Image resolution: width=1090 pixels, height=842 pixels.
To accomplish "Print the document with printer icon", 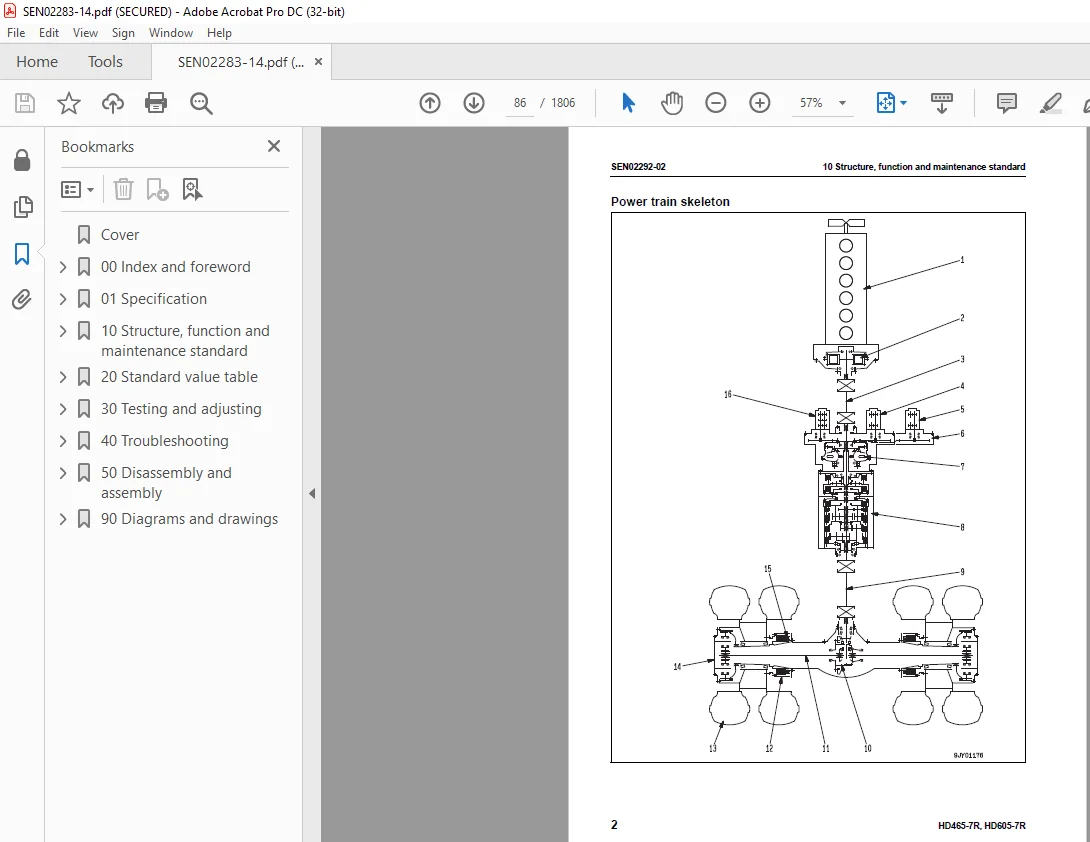I will tap(156, 103).
